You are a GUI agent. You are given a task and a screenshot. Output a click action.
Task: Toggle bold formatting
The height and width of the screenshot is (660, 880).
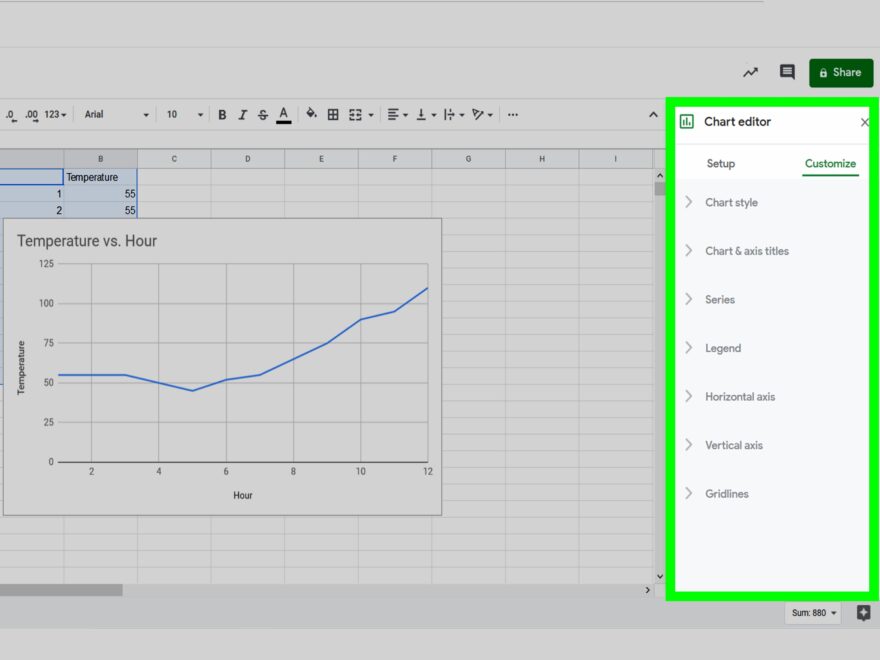pyautogui.click(x=222, y=115)
